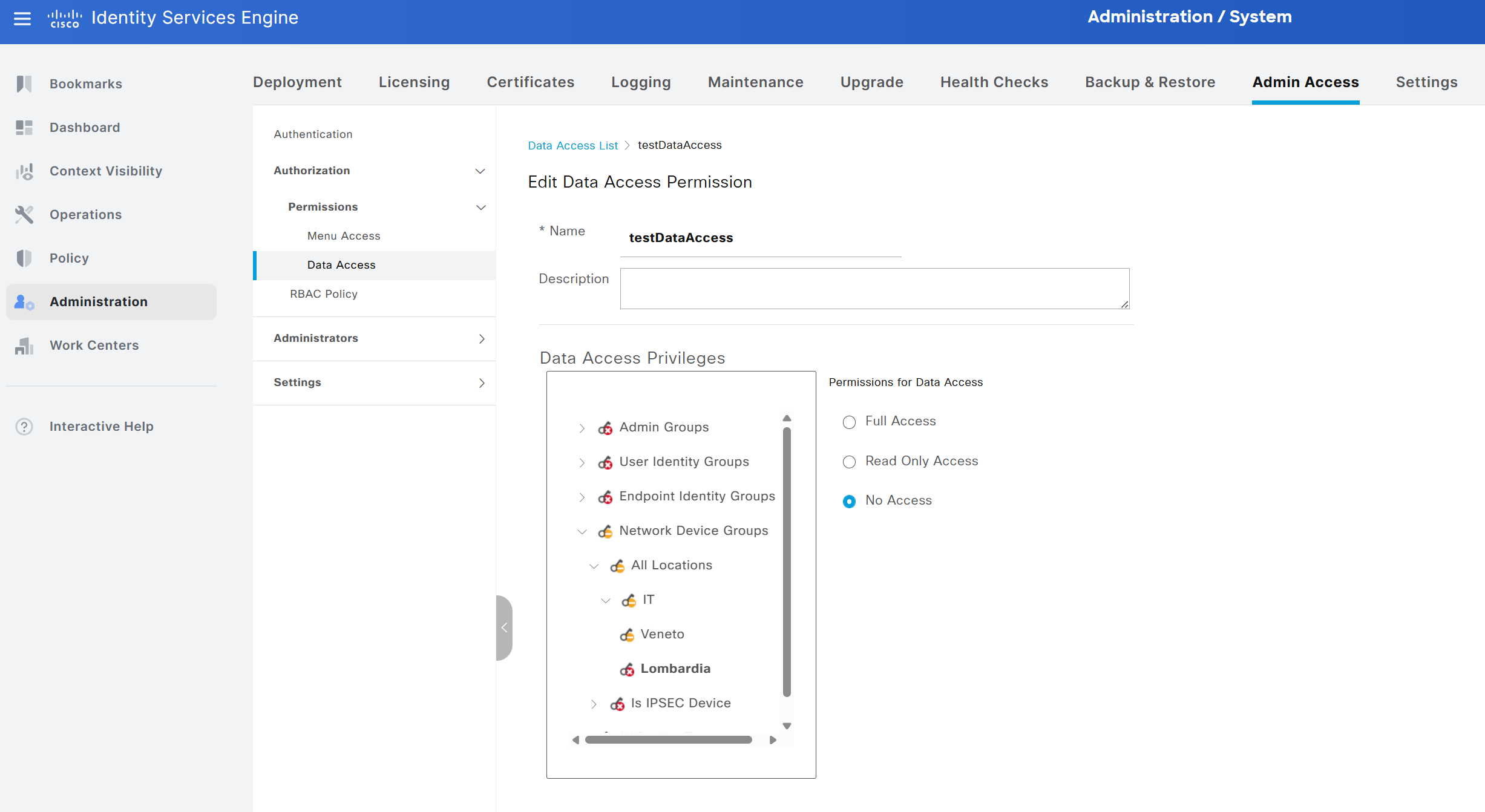Expand the Admin Groups tree node
This screenshot has width=1485, height=812.
(x=582, y=428)
